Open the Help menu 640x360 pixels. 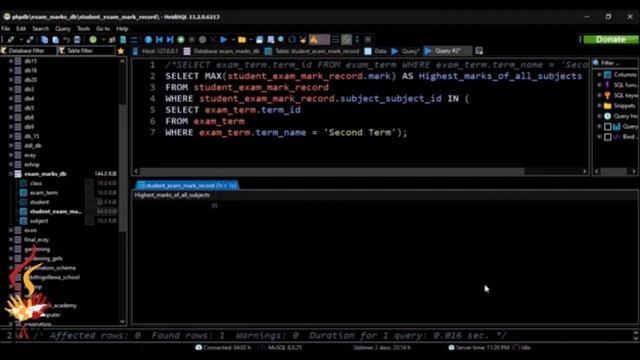[122, 29]
